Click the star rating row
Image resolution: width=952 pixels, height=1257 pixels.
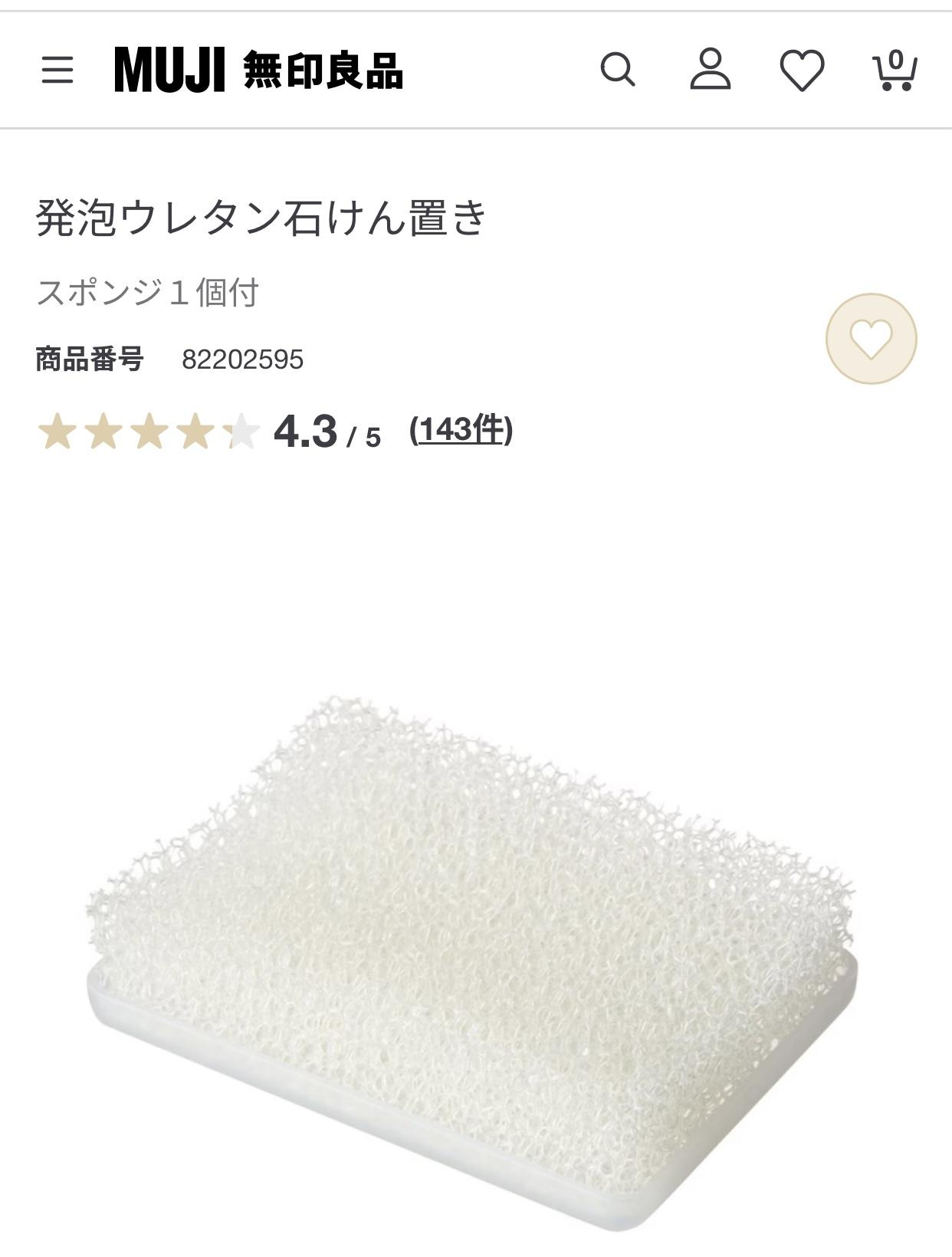[149, 431]
